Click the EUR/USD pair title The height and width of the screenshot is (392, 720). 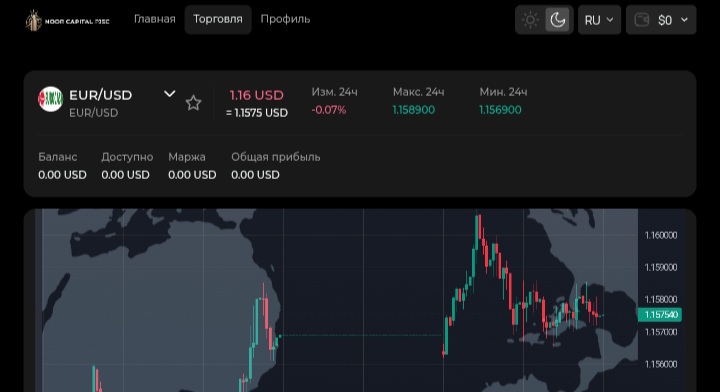tap(101, 95)
